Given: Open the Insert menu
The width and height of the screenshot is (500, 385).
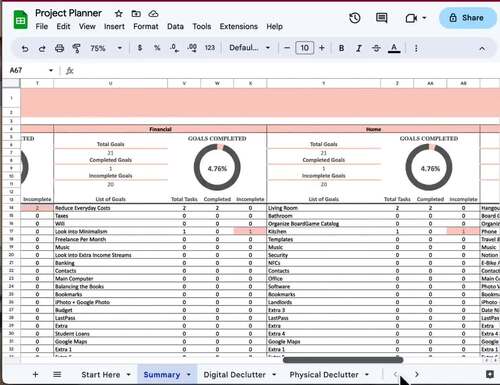Looking at the screenshot, I should pyautogui.click(x=114, y=26).
